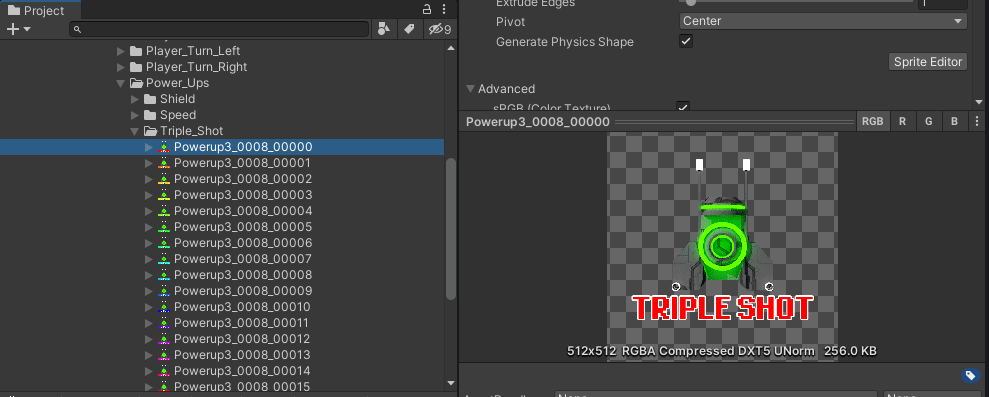The height and width of the screenshot is (397, 989).
Task: Click the Project panel lock icon
Action: [427, 9]
